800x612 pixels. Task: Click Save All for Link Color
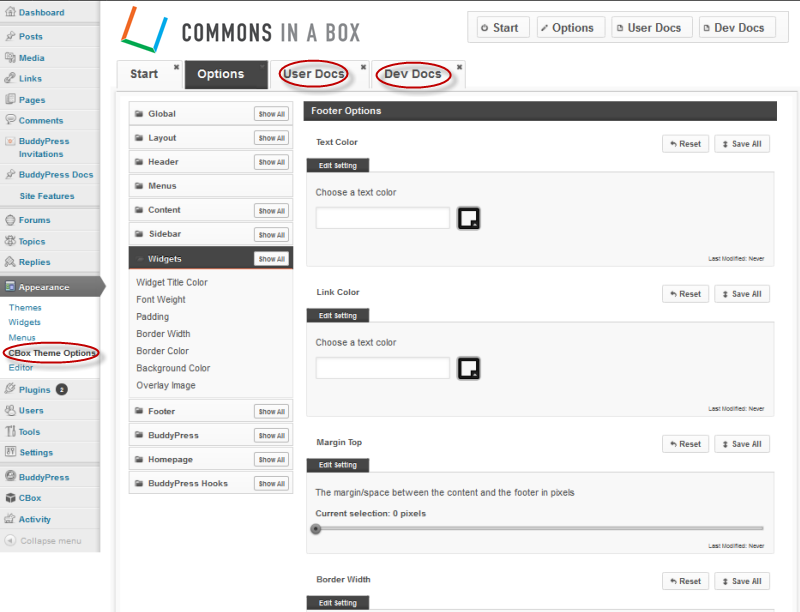pos(742,294)
